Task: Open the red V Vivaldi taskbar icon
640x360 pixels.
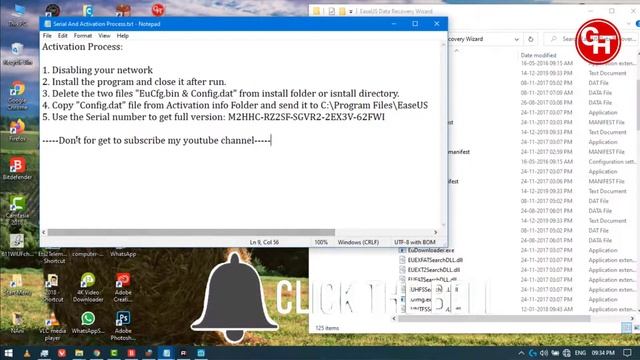Action: point(62,353)
